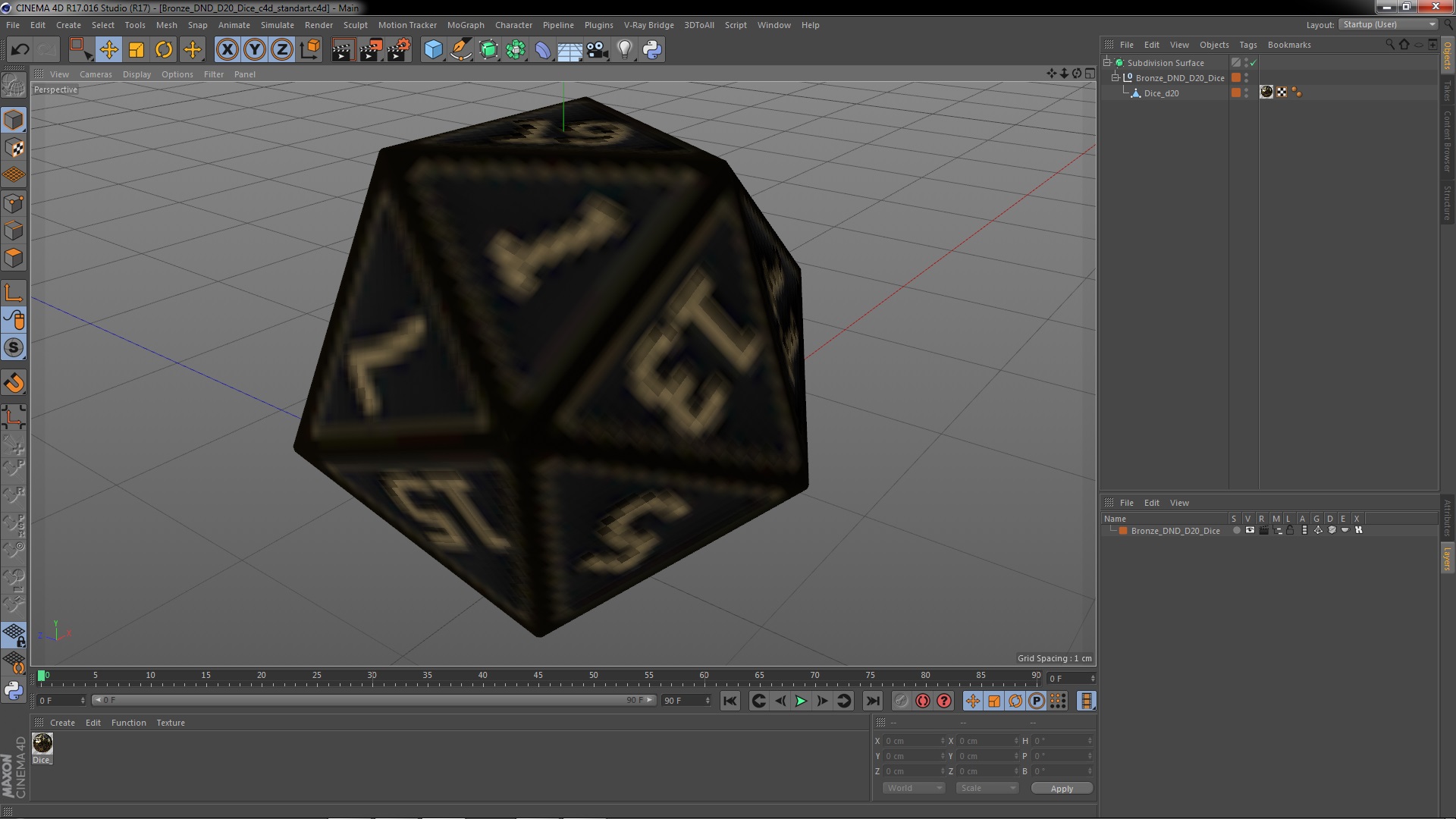This screenshot has height=819, width=1456.
Task: Click the Python script icon in toolbar
Action: point(652,50)
